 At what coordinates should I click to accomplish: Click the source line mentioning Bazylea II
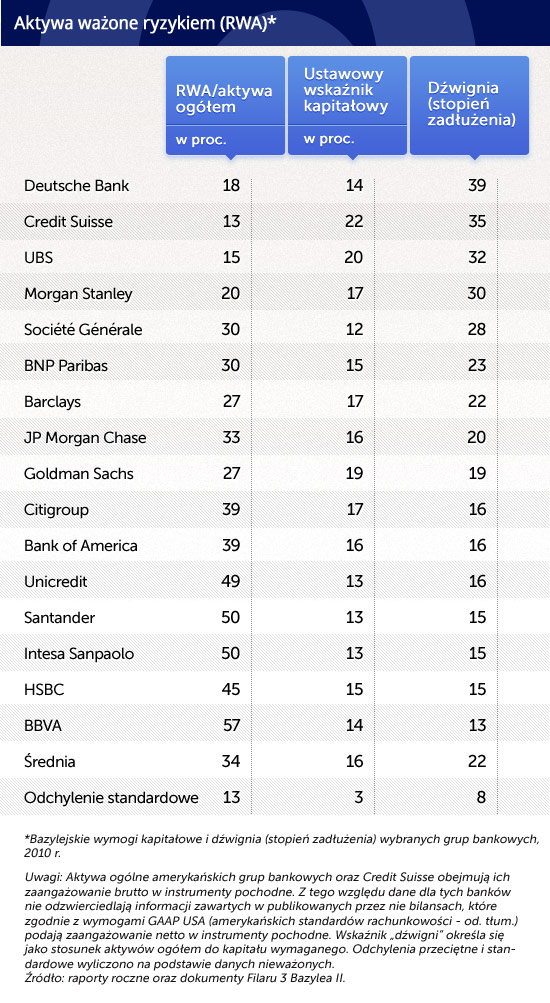[x=185, y=977]
